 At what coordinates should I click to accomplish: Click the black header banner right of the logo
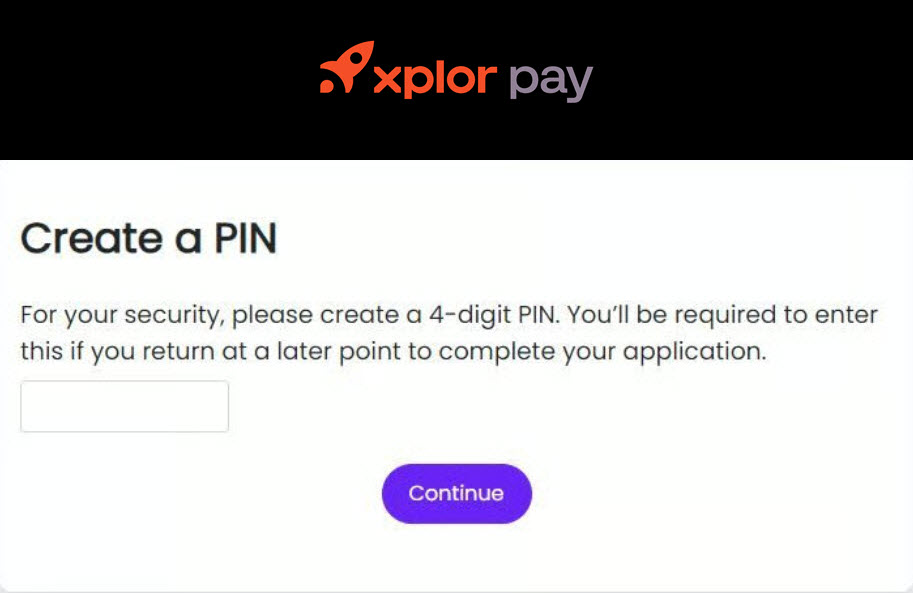click(x=760, y=80)
